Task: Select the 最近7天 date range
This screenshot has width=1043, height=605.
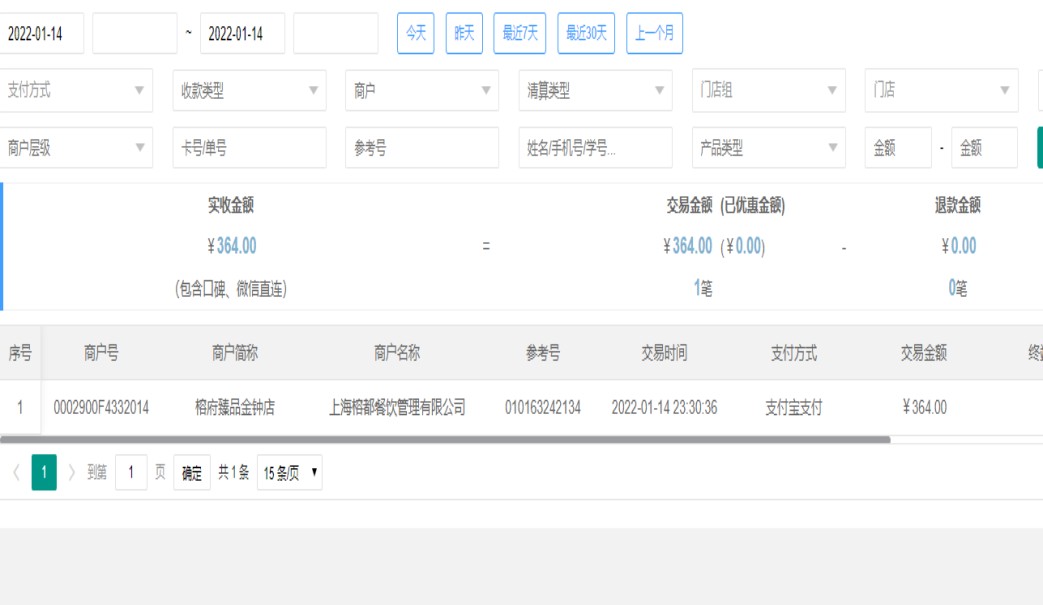Action: point(520,33)
